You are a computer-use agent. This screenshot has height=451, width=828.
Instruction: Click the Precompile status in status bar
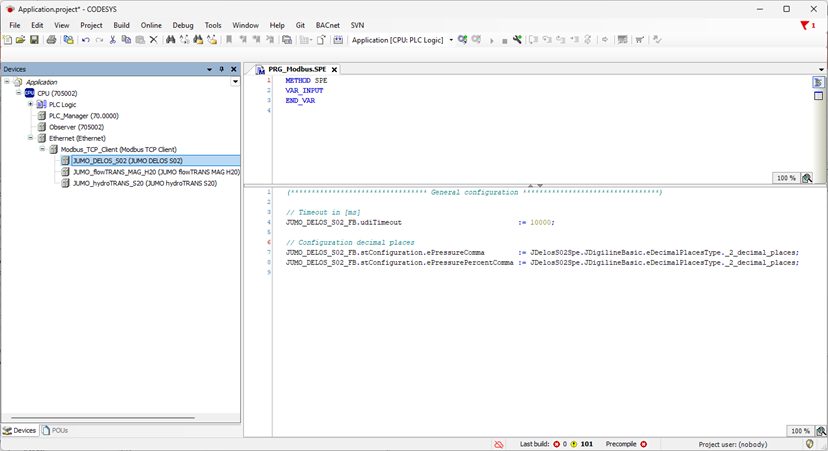(626, 444)
